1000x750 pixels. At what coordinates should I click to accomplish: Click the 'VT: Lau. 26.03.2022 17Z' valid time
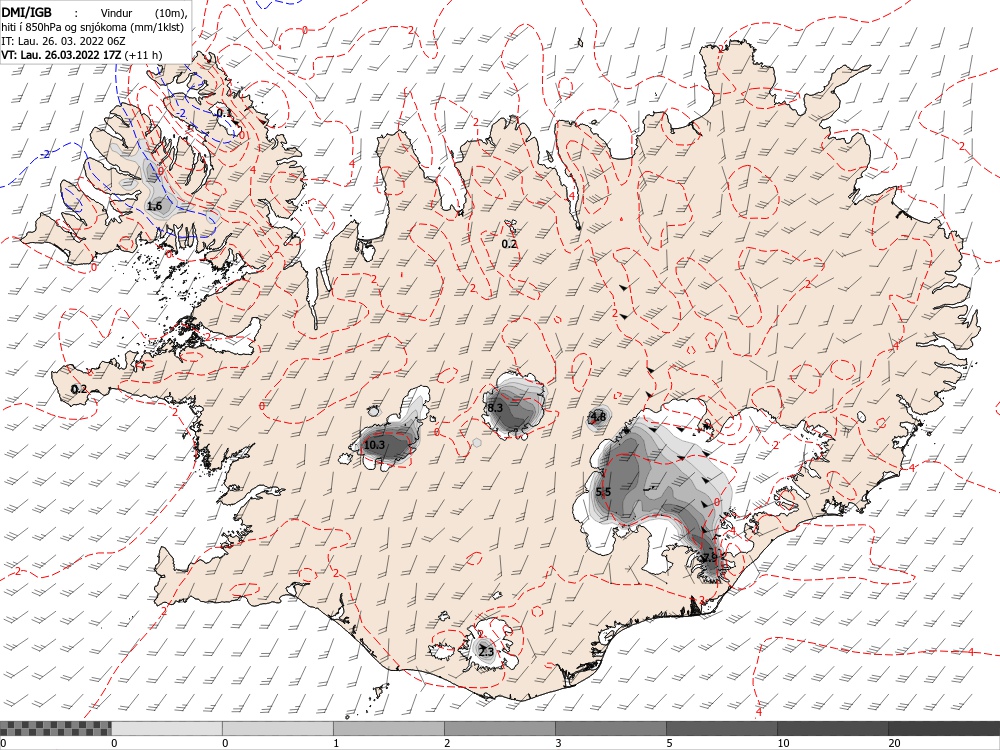(x=61, y=55)
